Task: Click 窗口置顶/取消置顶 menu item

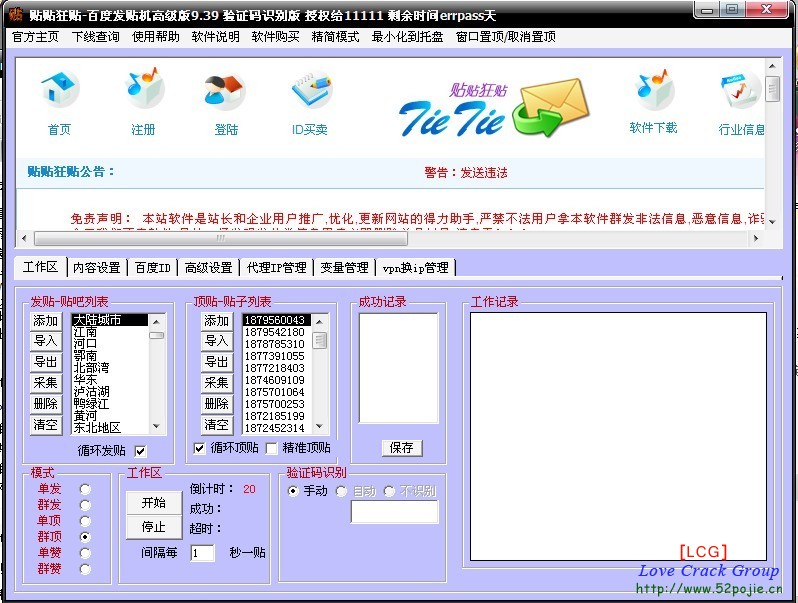Action: click(x=506, y=37)
